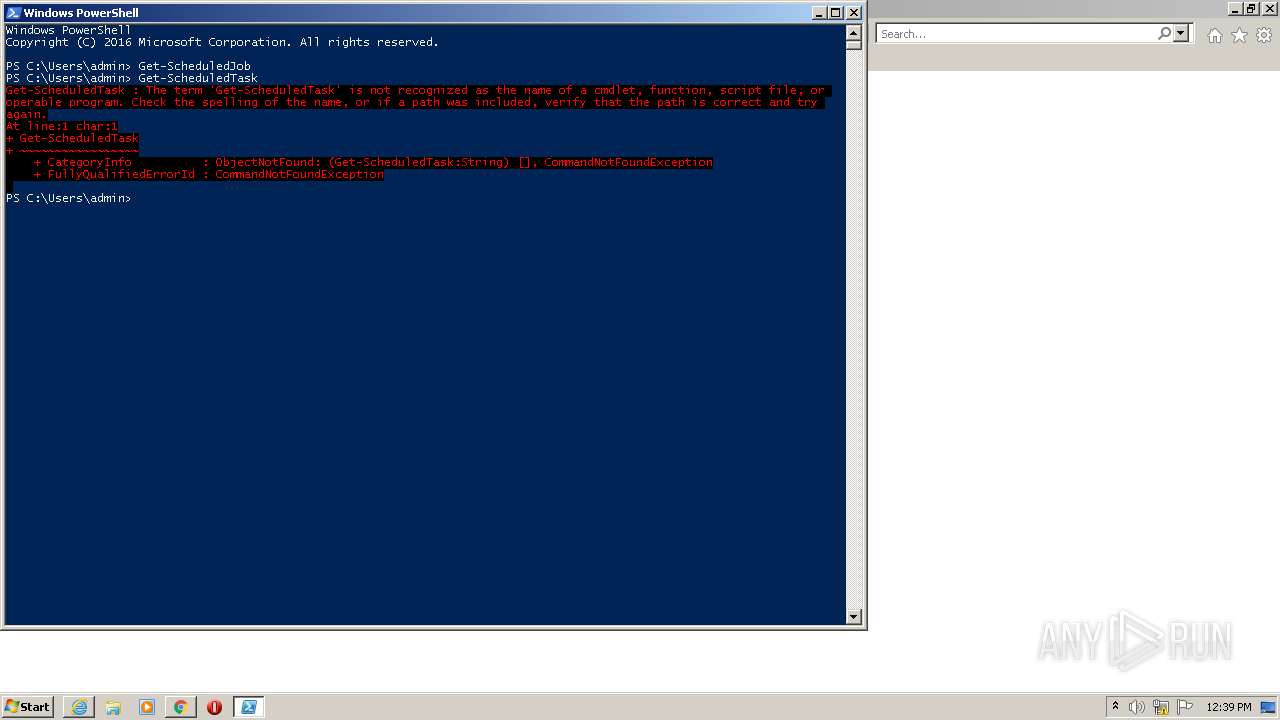Click the CategoryInfo error line
This screenshot has height=720, width=1280.
coord(373,162)
